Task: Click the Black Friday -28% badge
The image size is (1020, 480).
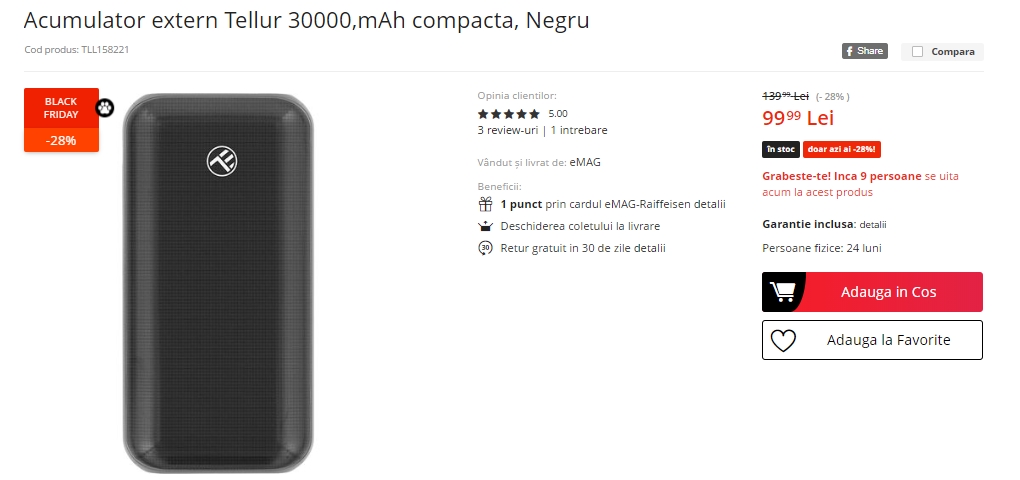Action: [61, 120]
